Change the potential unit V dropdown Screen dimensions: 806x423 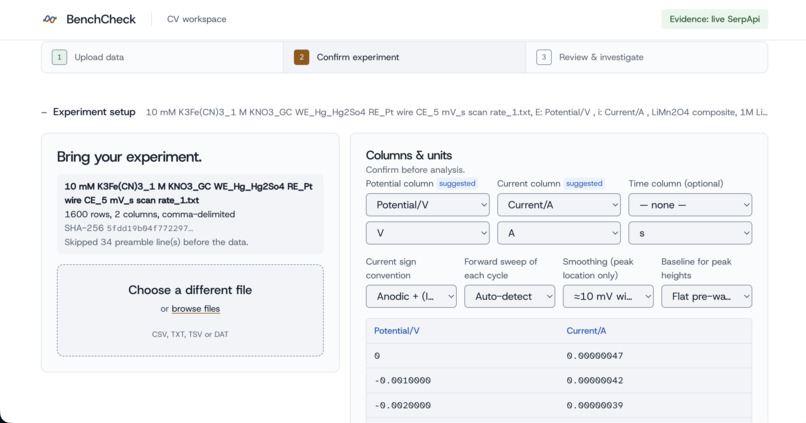coord(427,233)
